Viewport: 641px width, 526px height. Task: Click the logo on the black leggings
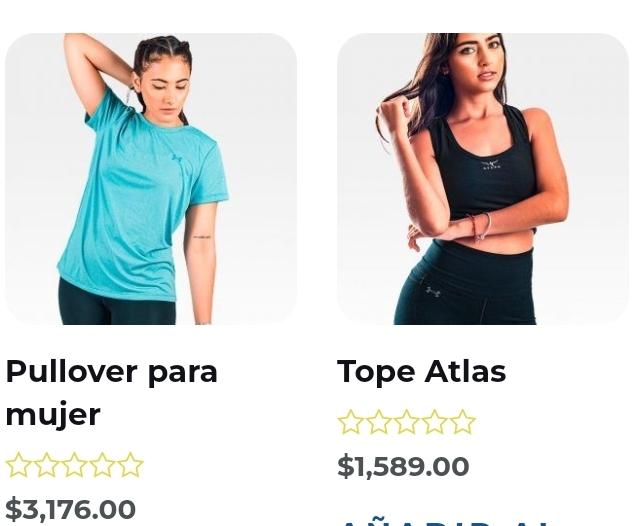433,292
